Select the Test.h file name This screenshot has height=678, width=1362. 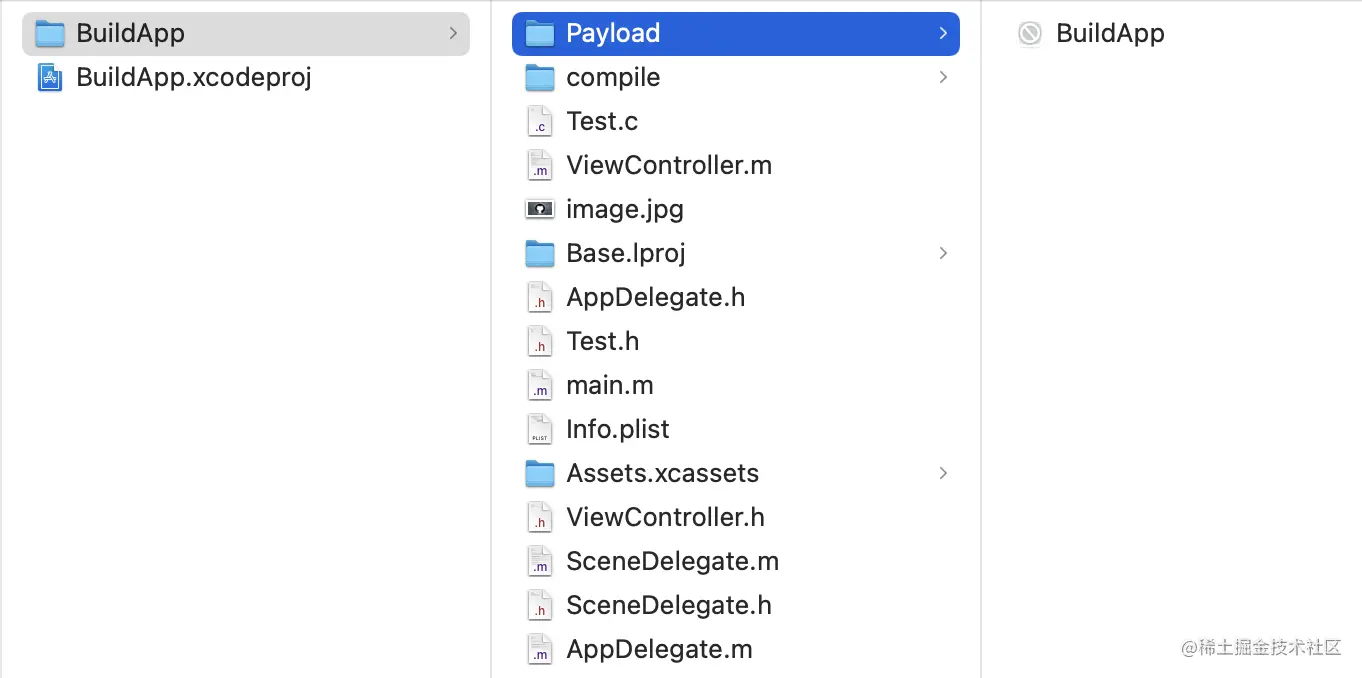tap(603, 341)
